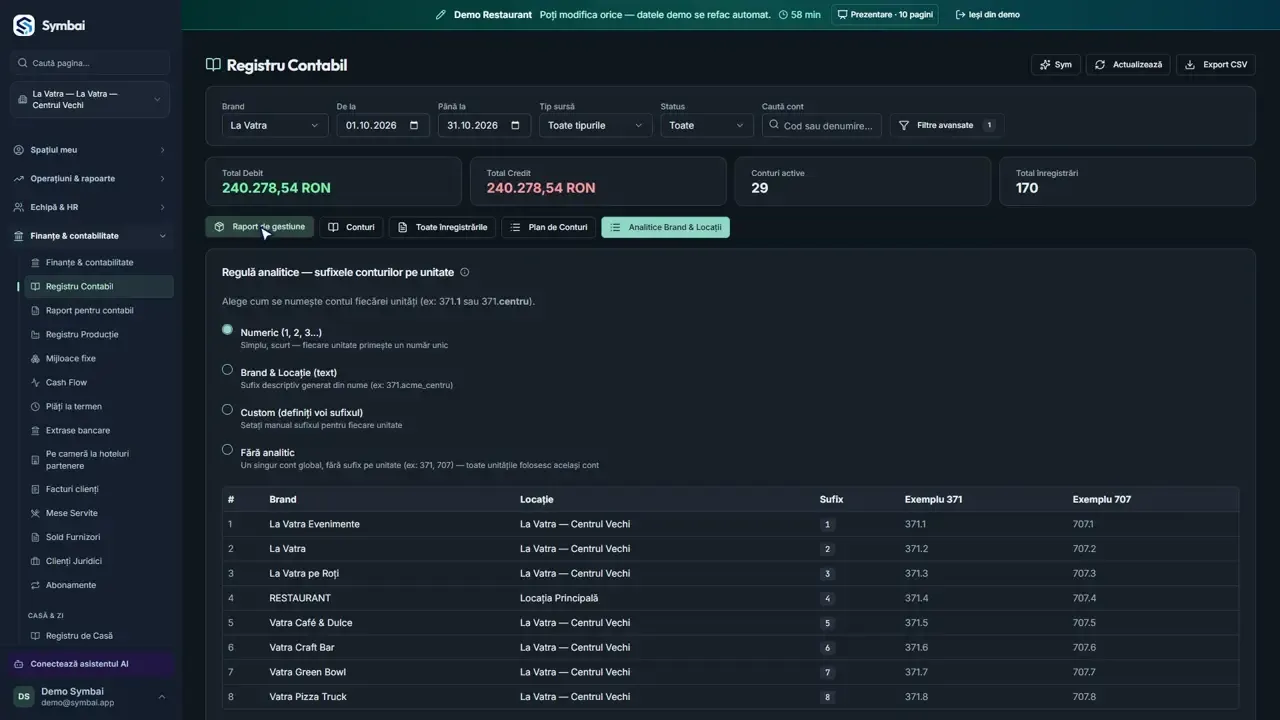1280x720 pixels.
Task: Select the Numeric (1, 2, 3...) radio option
Action: 227,329
